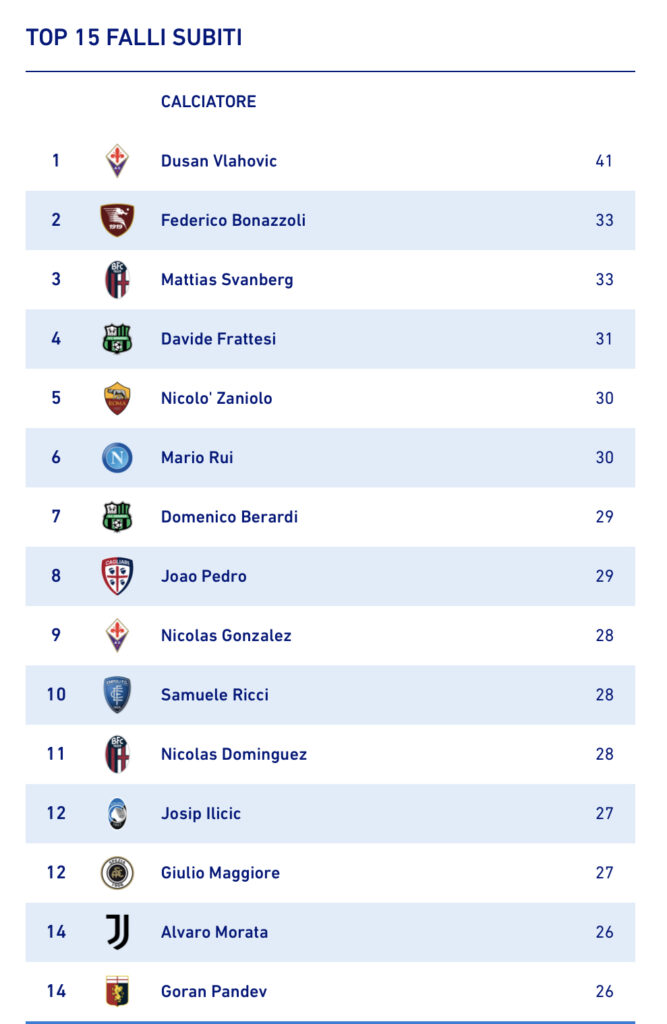
Task: Click the Sassuolo crest next to Davide Frattesi
Action: click(117, 339)
